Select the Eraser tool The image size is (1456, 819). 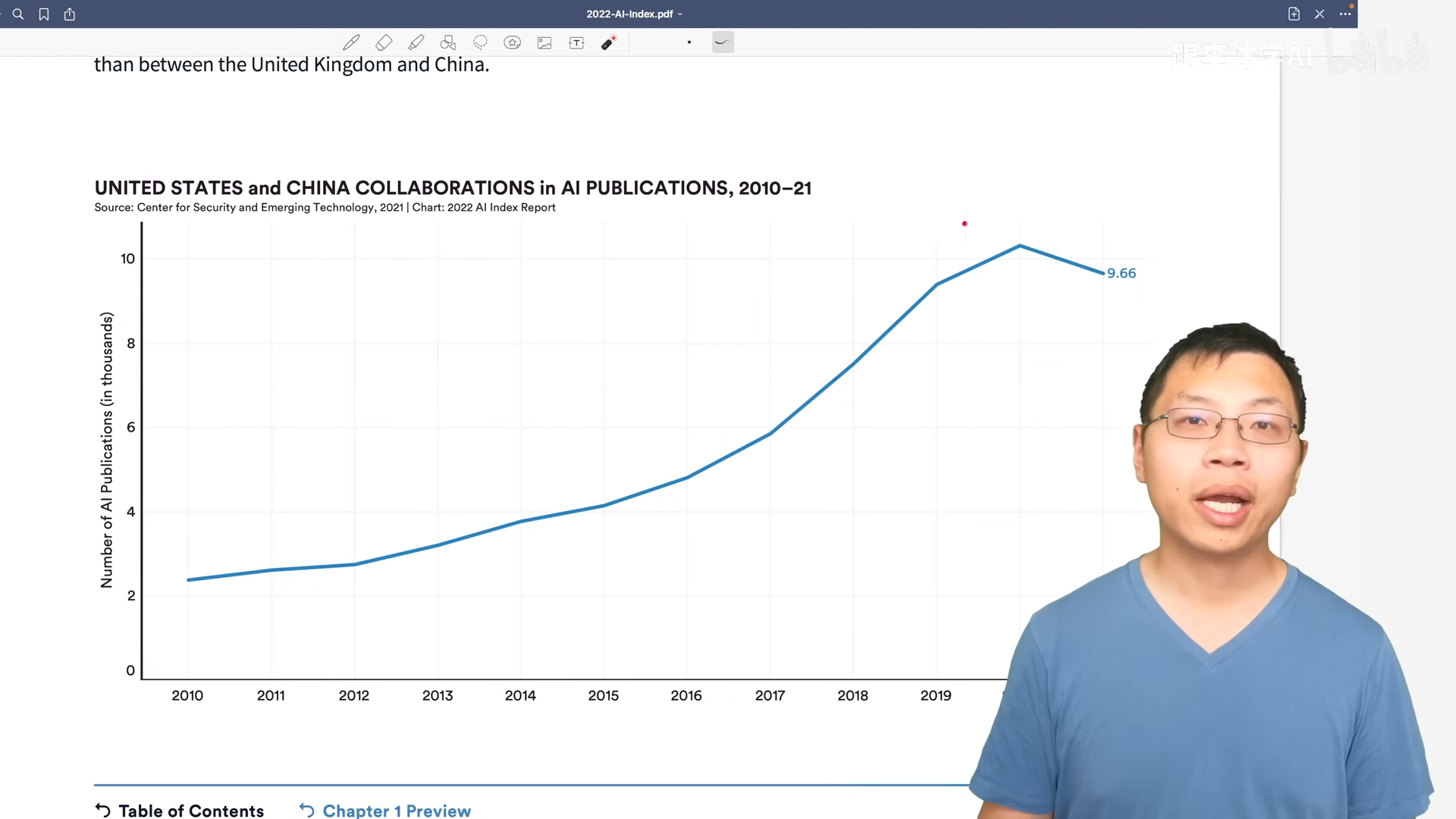coord(384,42)
